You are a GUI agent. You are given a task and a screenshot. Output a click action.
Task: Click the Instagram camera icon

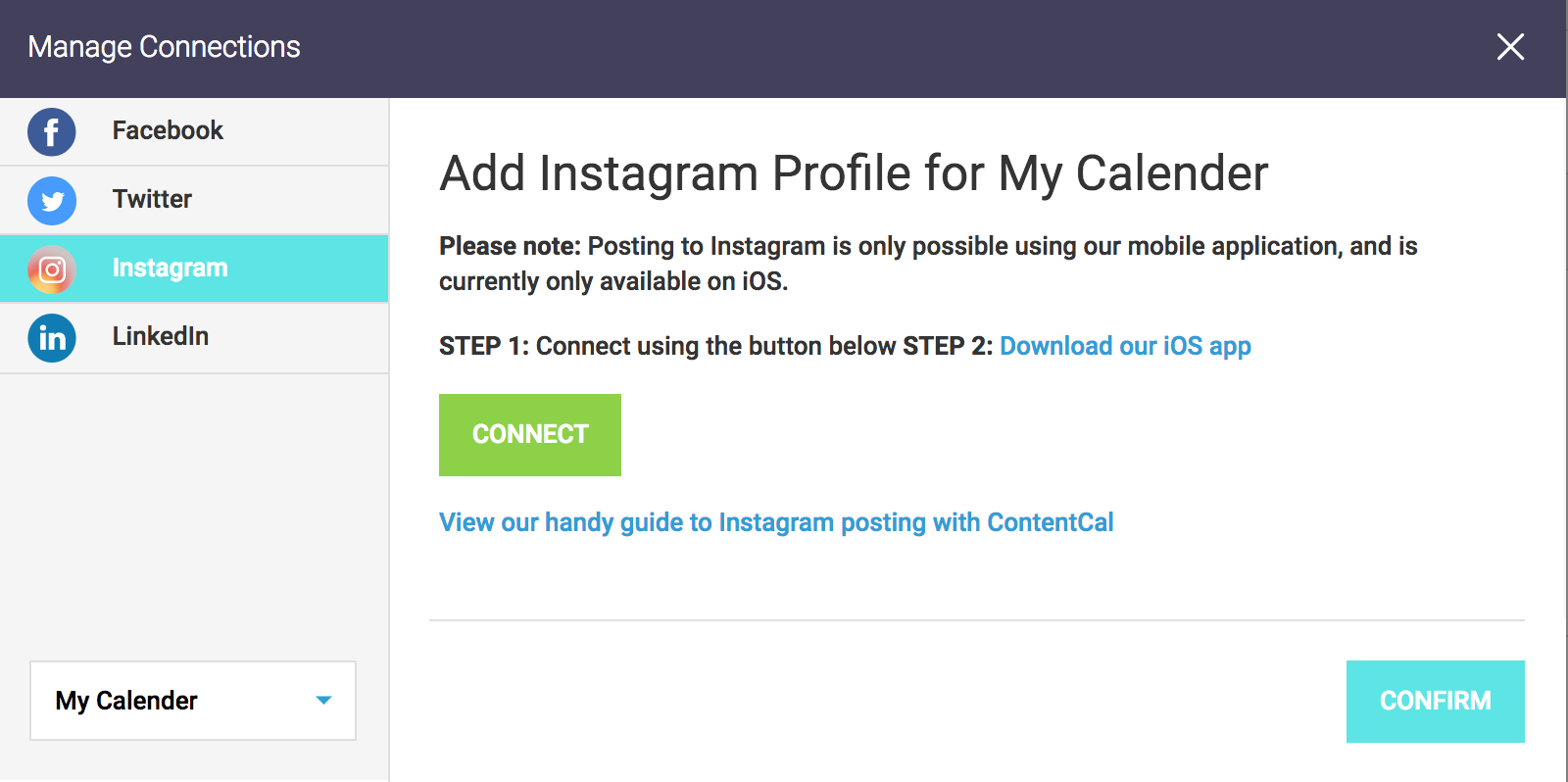52,269
